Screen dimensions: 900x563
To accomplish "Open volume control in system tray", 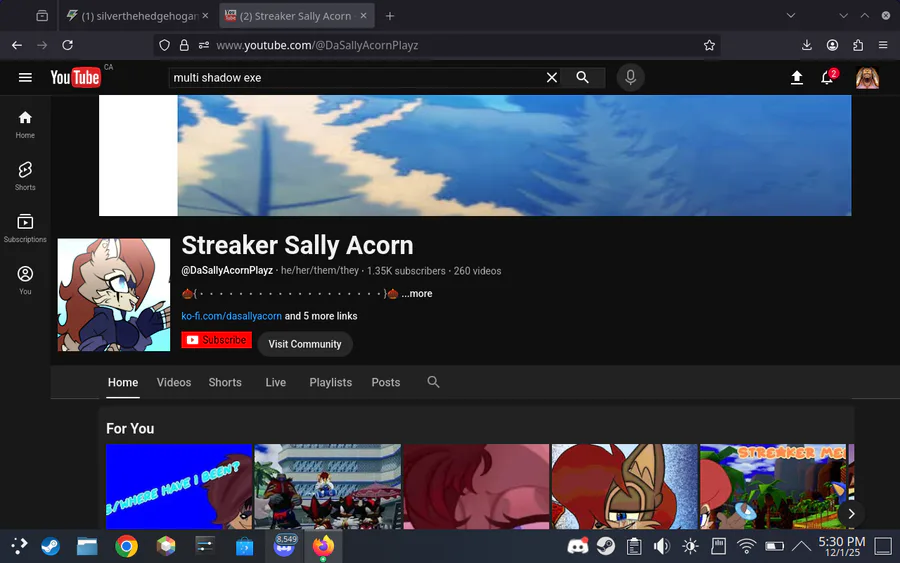I will pyautogui.click(x=661, y=546).
